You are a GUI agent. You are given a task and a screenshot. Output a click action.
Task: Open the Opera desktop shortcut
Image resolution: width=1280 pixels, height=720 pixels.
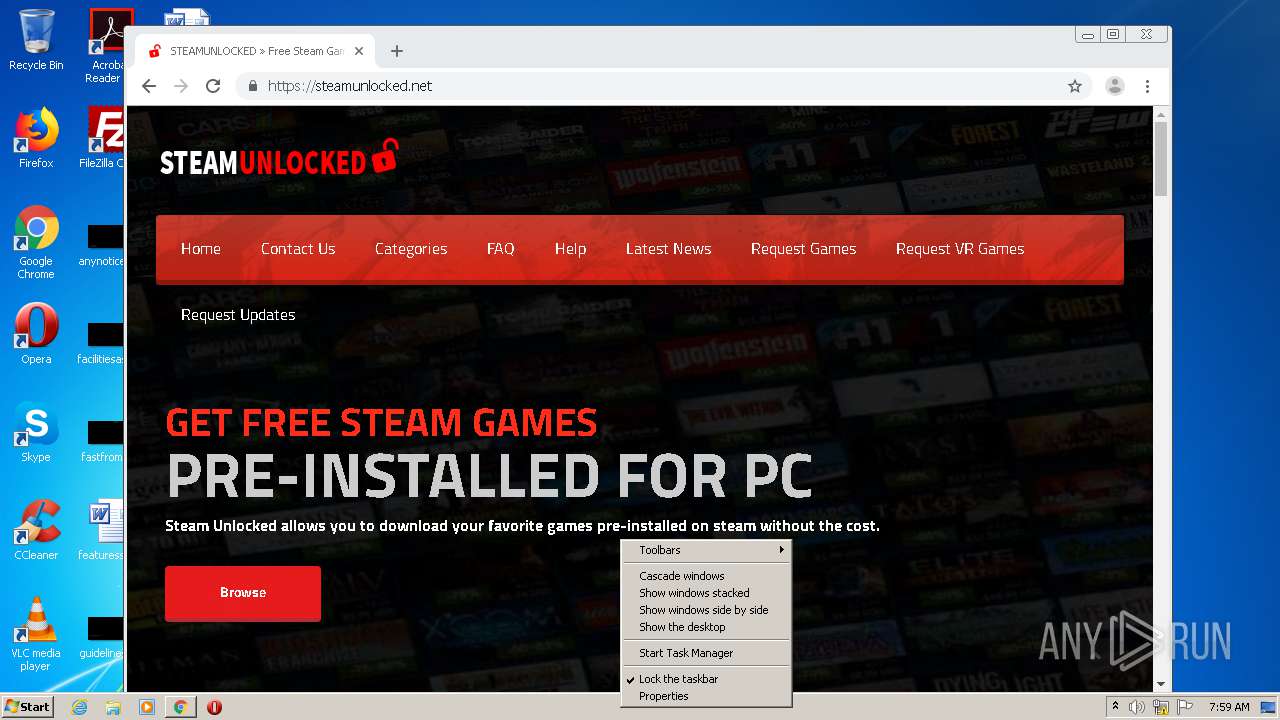coord(36,334)
